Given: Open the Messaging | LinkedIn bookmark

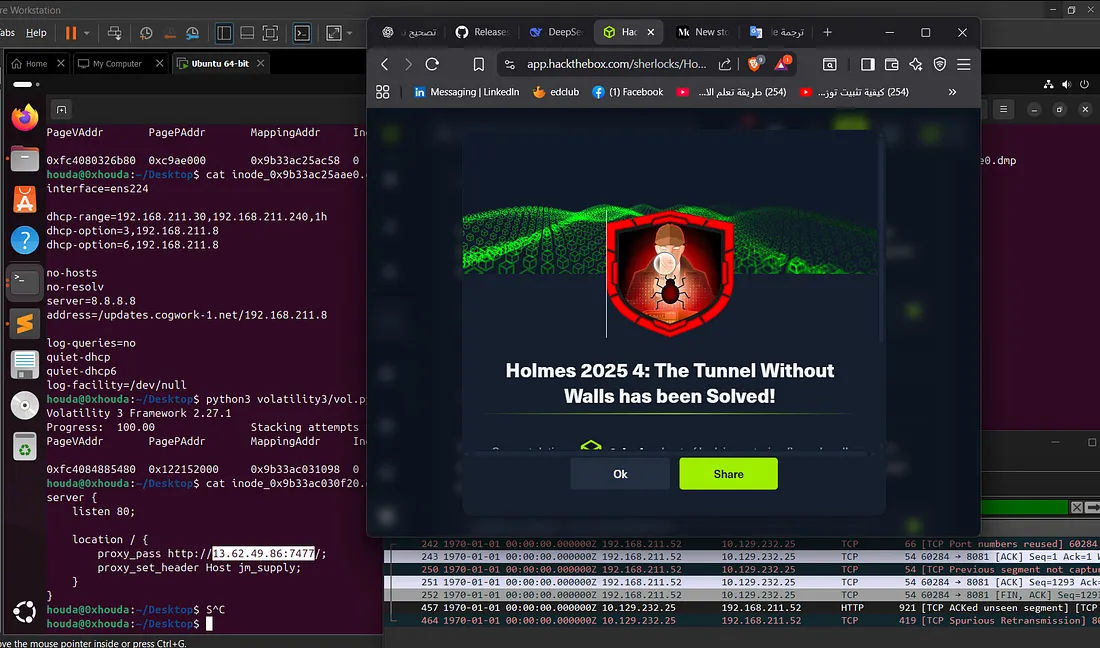Looking at the screenshot, I should click(x=467, y=92).
